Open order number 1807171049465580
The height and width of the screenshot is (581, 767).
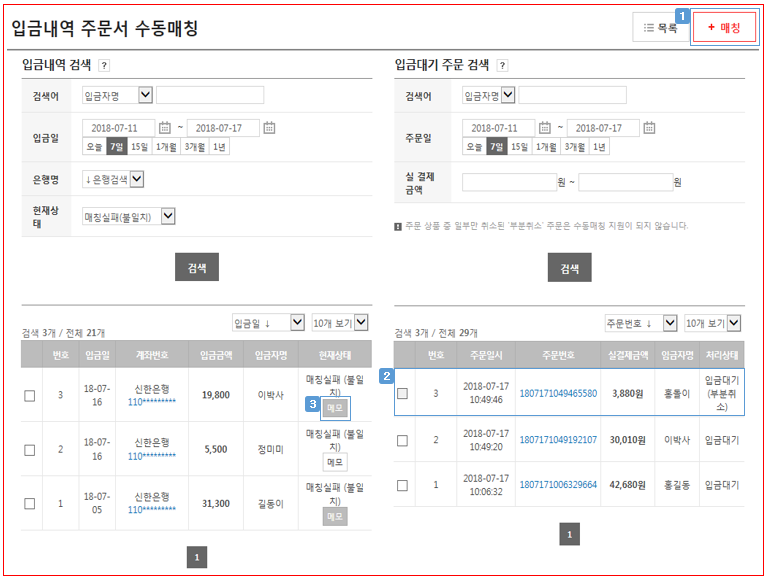click(558, 394)
